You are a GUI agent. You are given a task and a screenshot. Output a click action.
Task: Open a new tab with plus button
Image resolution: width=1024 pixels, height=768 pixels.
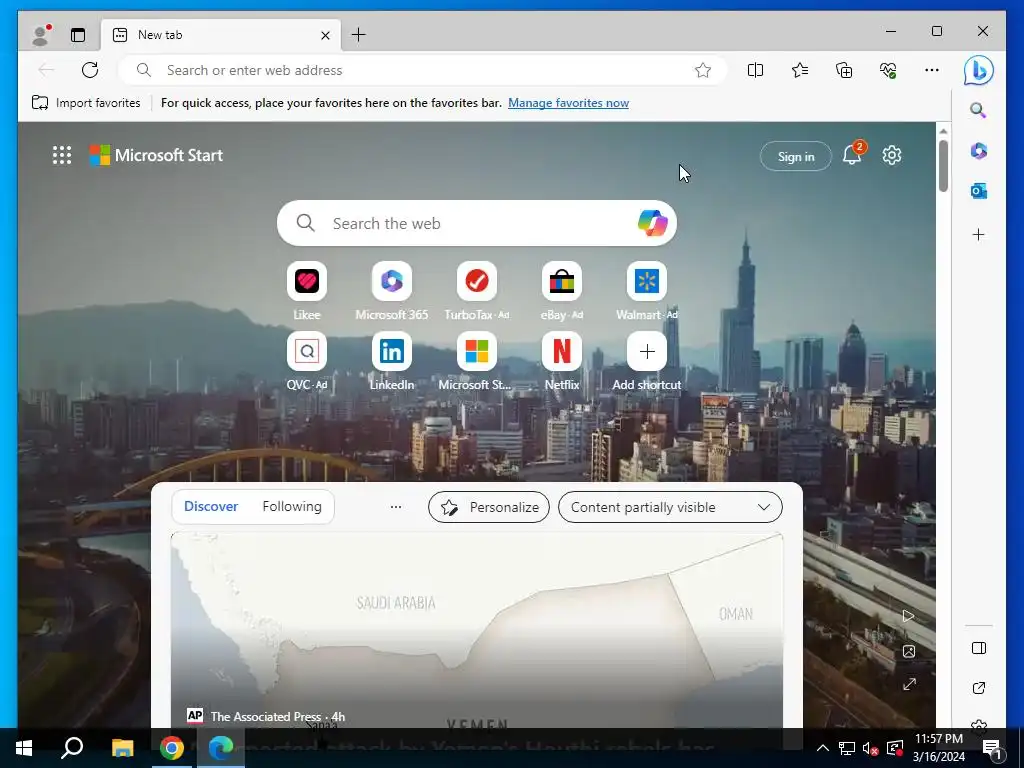(x=359, y=35)
